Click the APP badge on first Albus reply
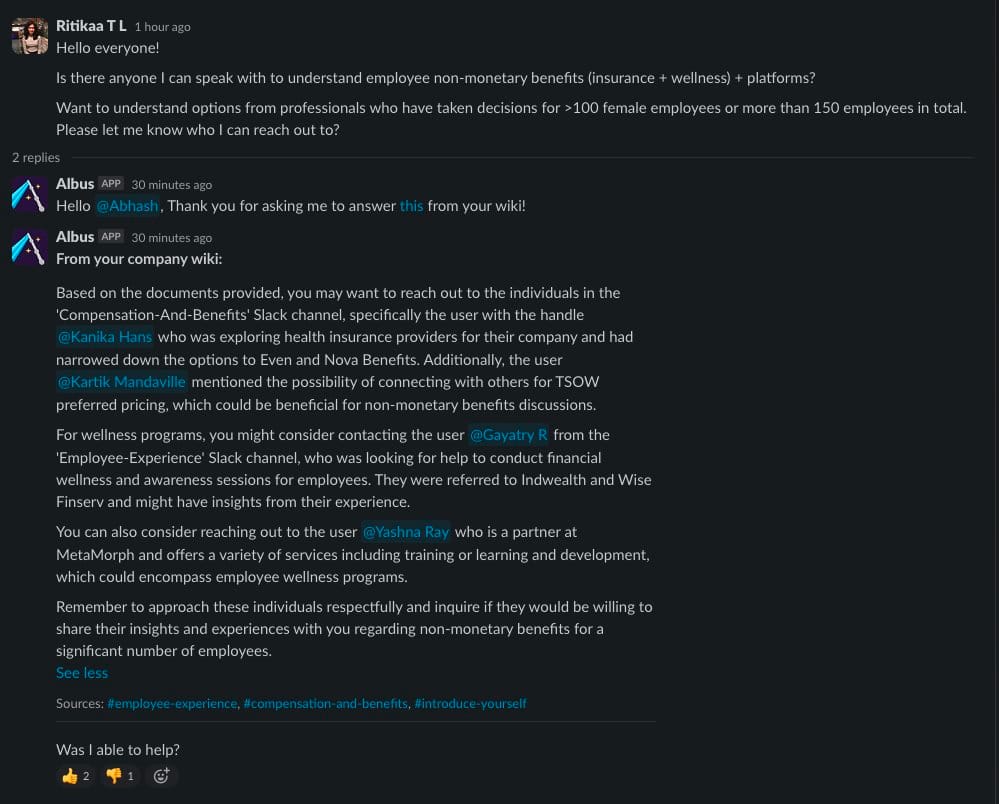 111,184
